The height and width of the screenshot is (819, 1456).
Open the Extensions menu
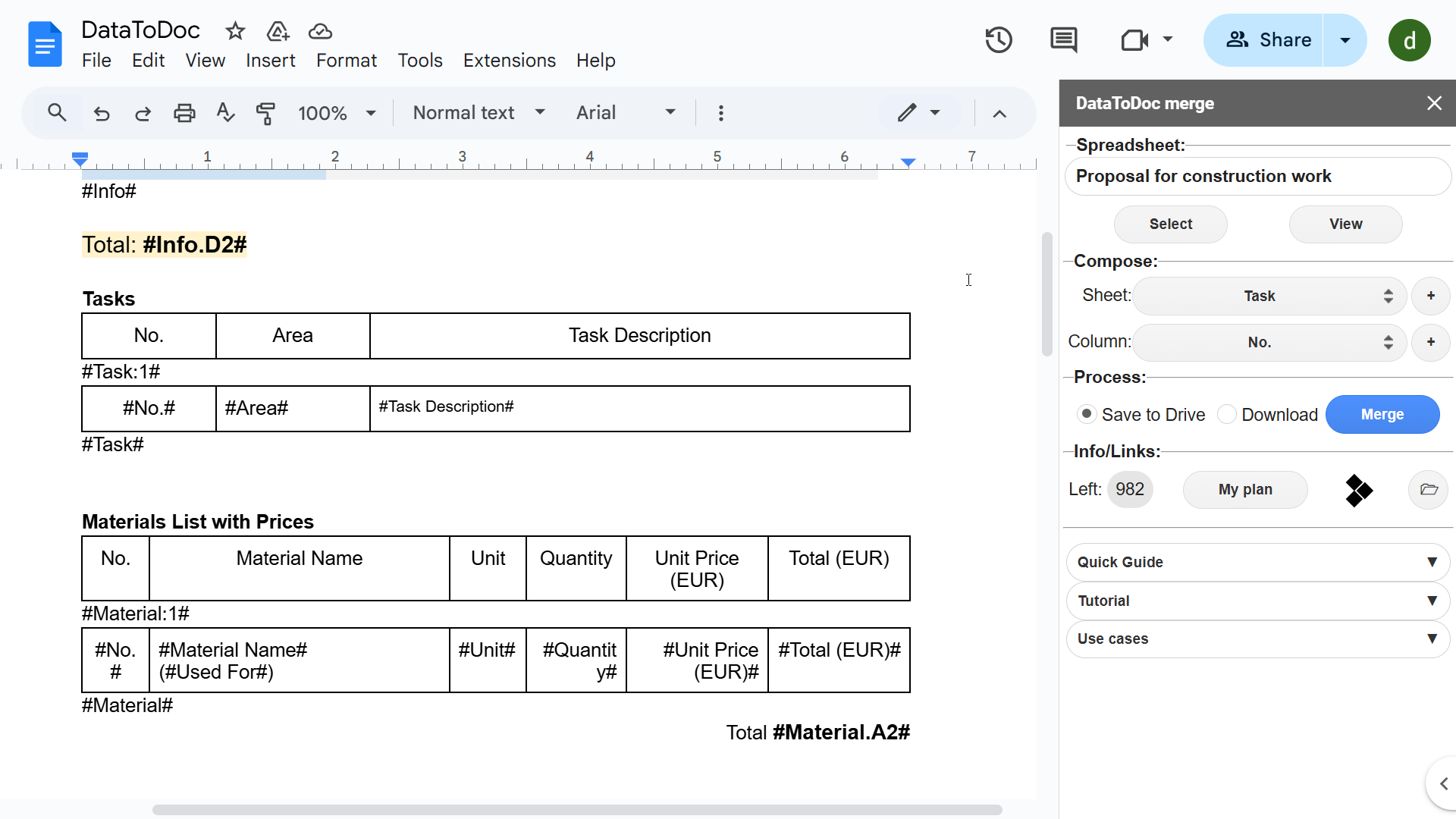click(x=509, y=61)
